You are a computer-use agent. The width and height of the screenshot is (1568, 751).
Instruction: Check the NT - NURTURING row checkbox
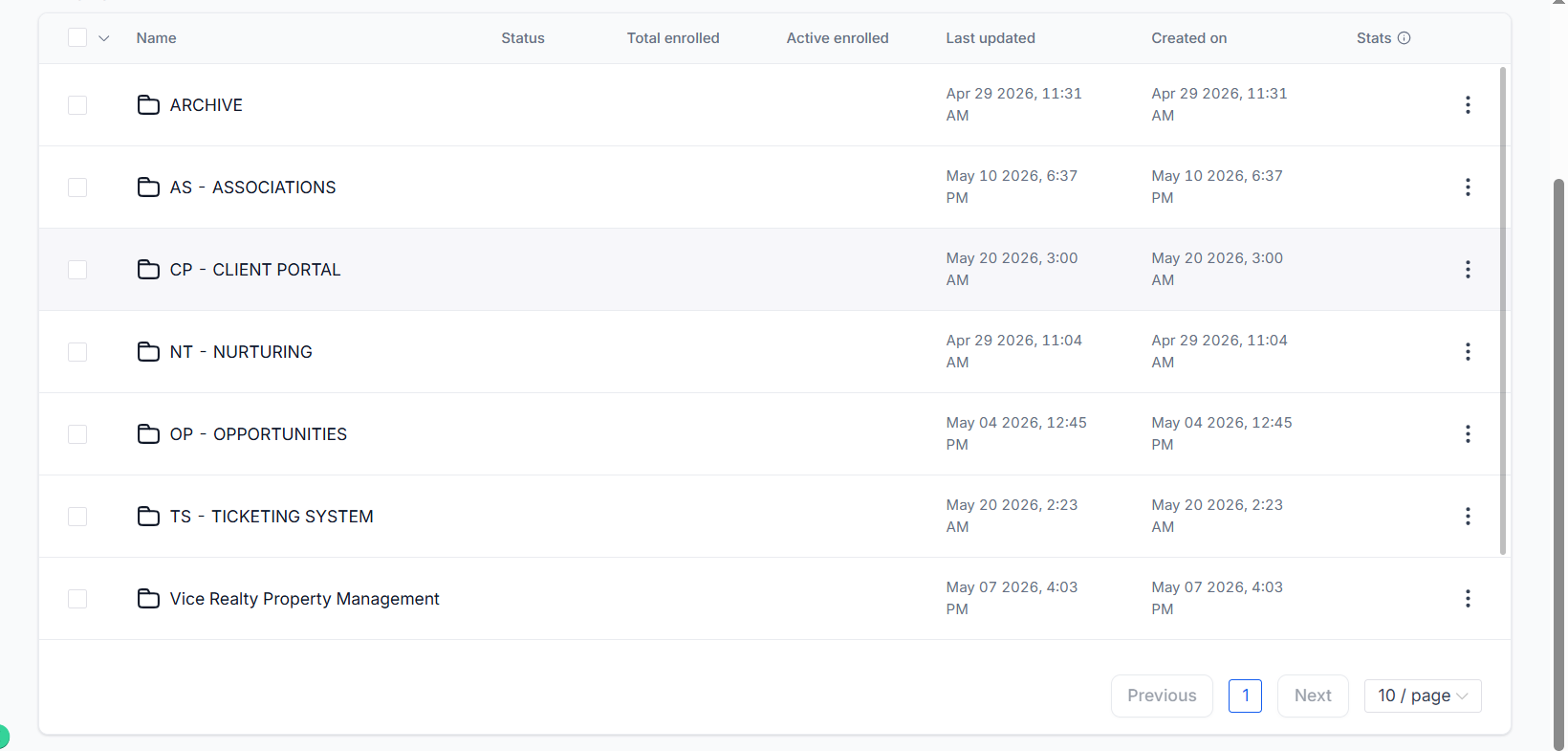click(77, 352)
